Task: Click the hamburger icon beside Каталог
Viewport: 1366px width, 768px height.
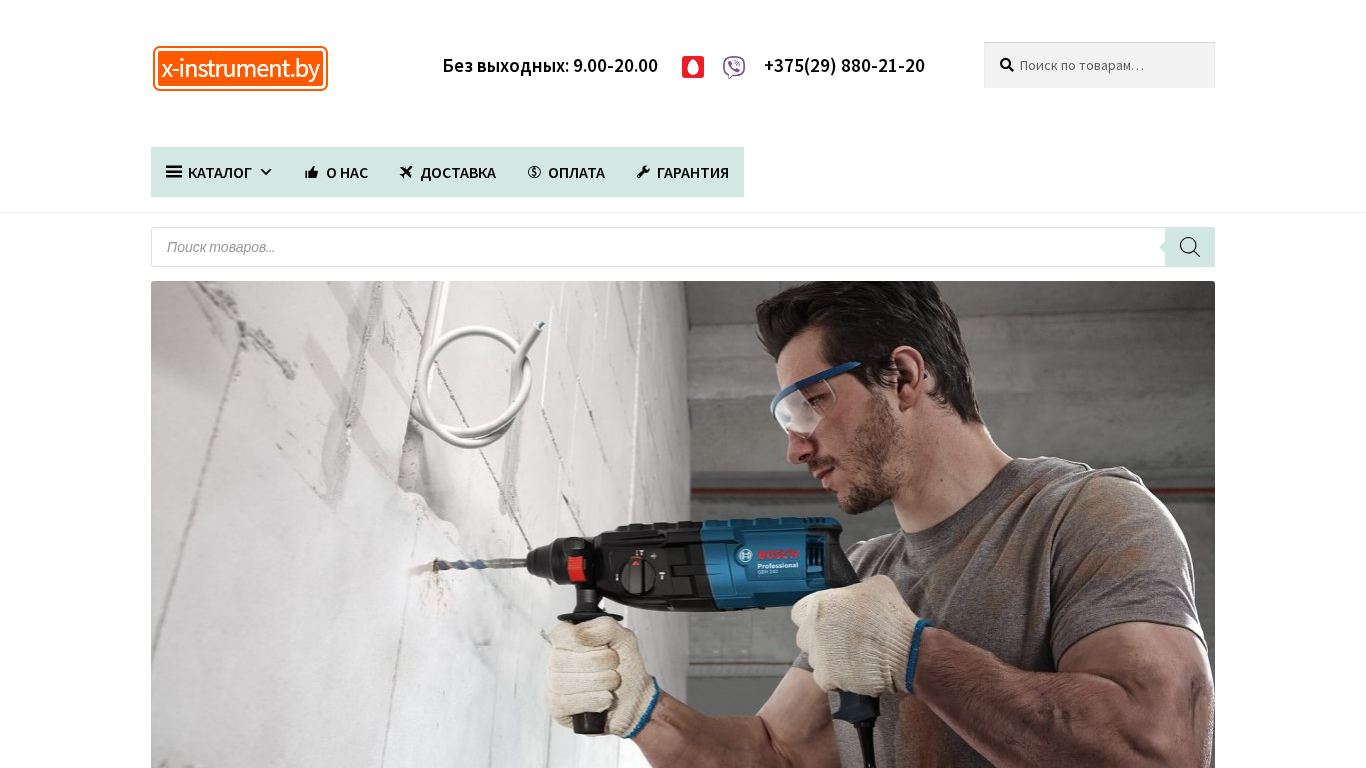Action: point(174,172)
